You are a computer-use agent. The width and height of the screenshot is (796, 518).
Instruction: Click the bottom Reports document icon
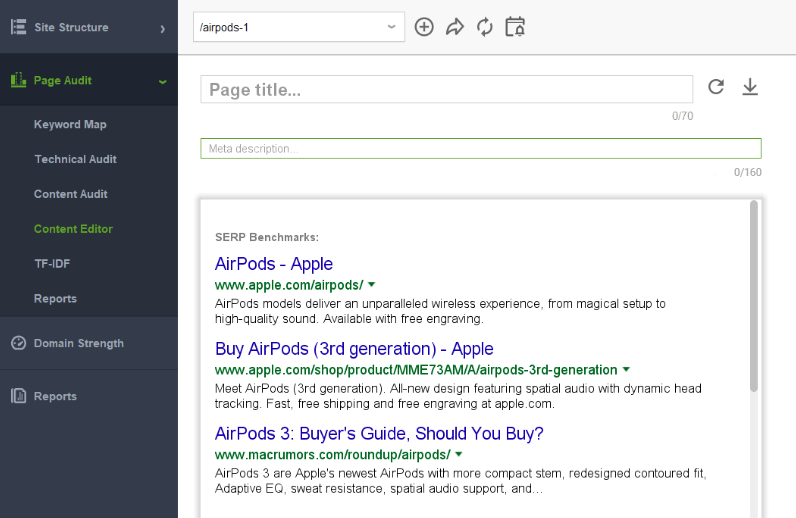coord(18,396)
